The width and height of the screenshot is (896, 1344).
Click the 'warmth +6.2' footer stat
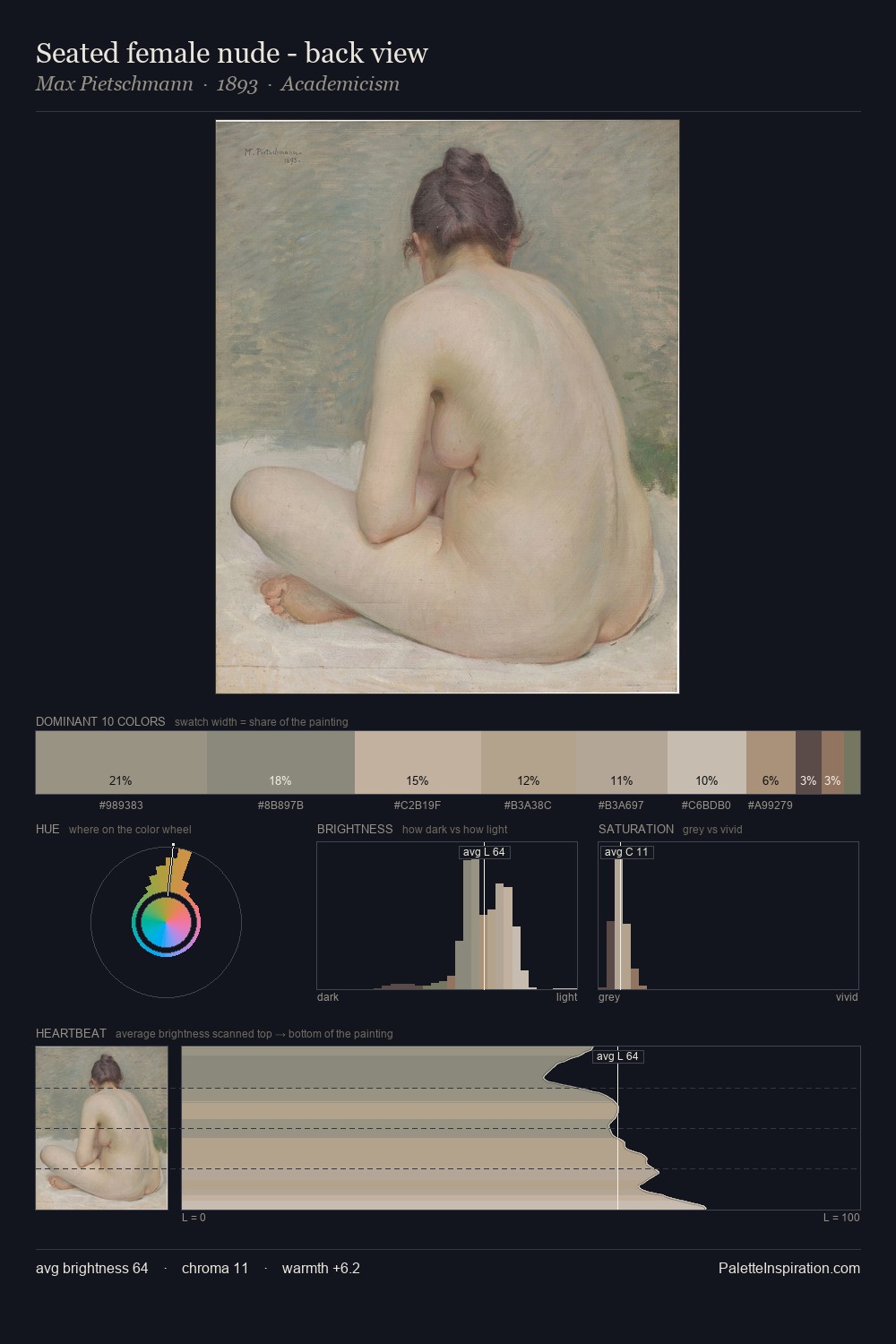click(321, 1268)
